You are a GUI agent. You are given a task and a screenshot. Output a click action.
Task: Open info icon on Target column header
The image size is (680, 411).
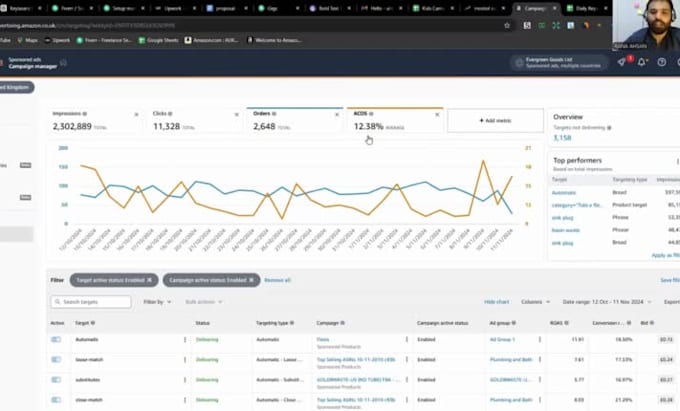[93, 323]
